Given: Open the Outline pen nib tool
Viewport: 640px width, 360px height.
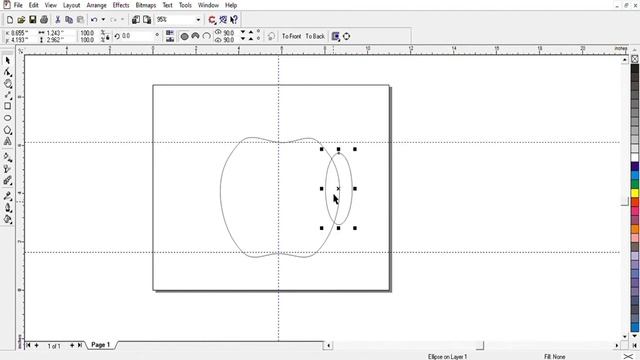Looking at the screenshot, I should click(x=7, y=207).
